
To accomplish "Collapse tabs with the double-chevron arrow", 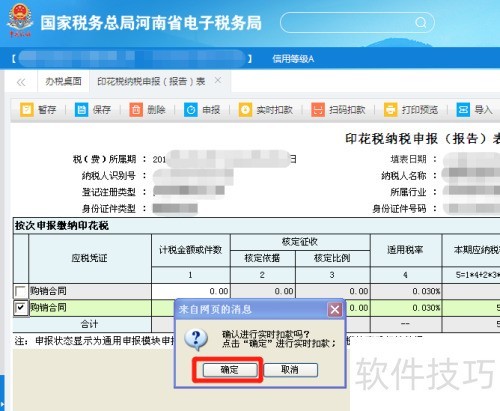I will [21, 82].
